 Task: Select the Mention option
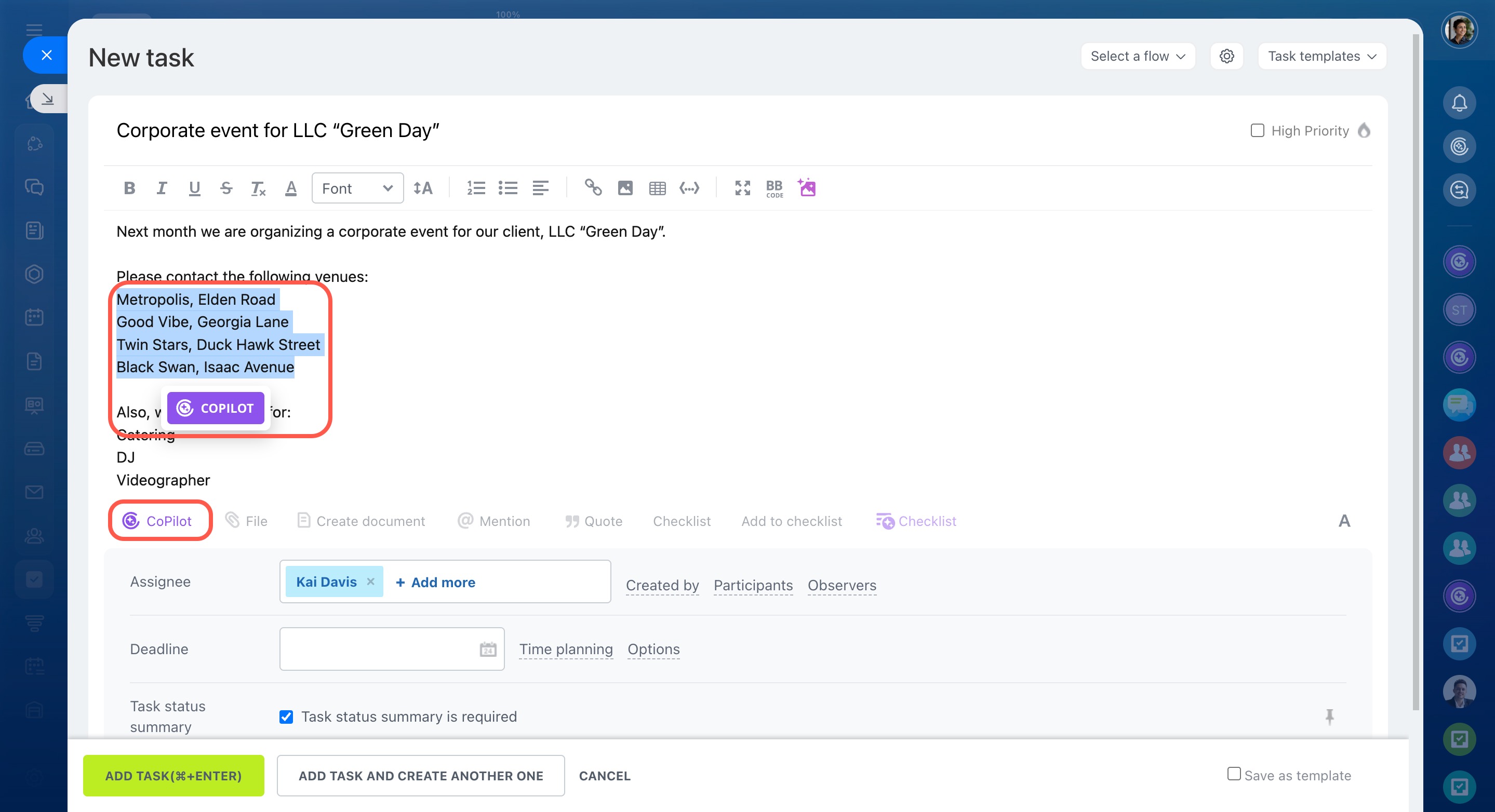tap(495, 521)
